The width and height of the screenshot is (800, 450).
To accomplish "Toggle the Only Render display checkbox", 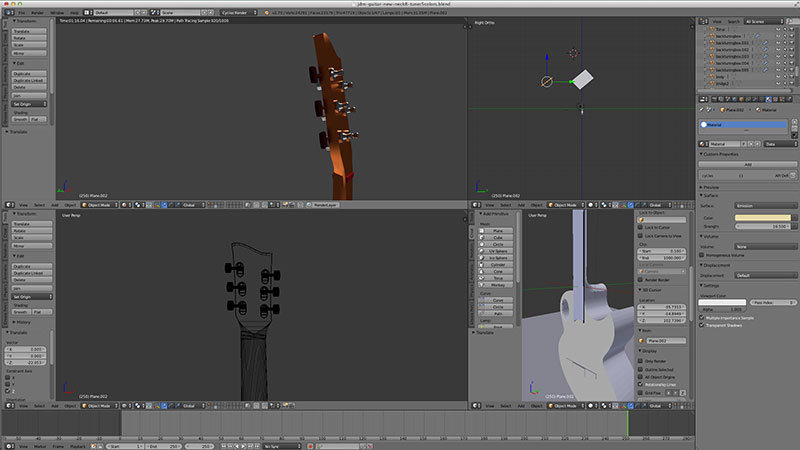I will [641, 361].
